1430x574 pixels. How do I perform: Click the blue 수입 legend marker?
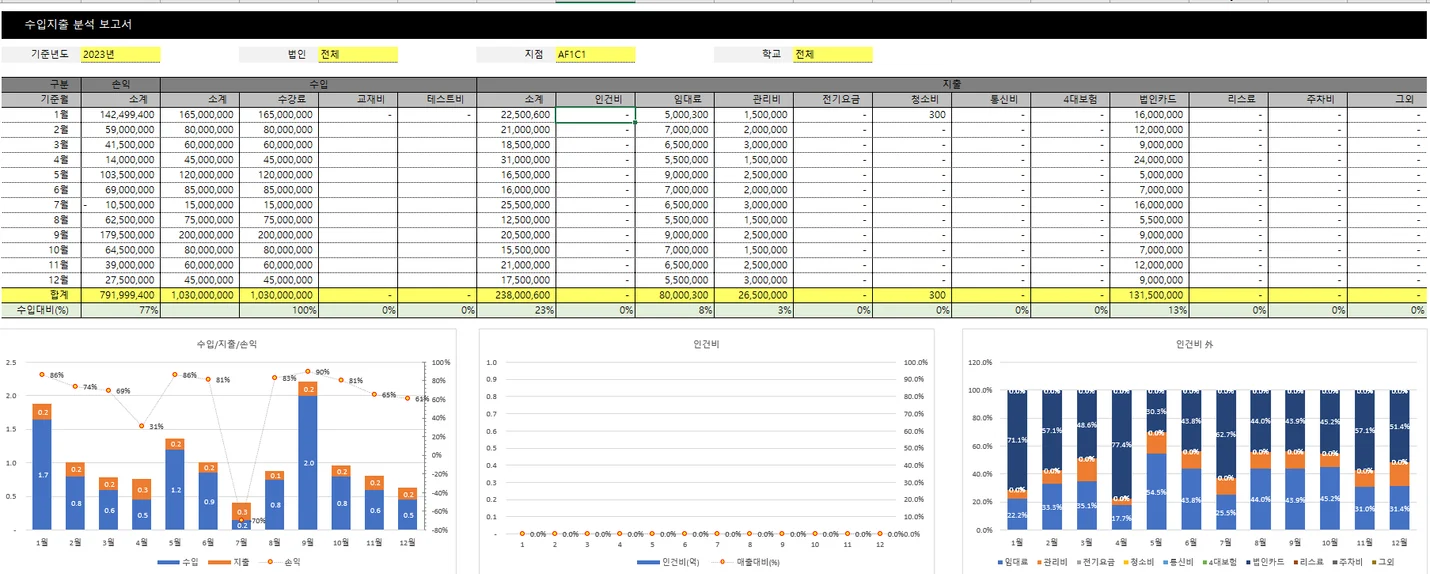pyautogui.click(x=167, y=563)
